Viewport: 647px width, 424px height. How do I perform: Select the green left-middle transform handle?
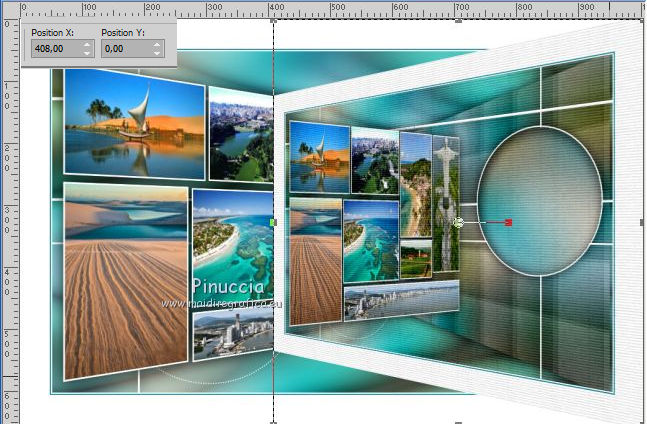coord(273,223)
